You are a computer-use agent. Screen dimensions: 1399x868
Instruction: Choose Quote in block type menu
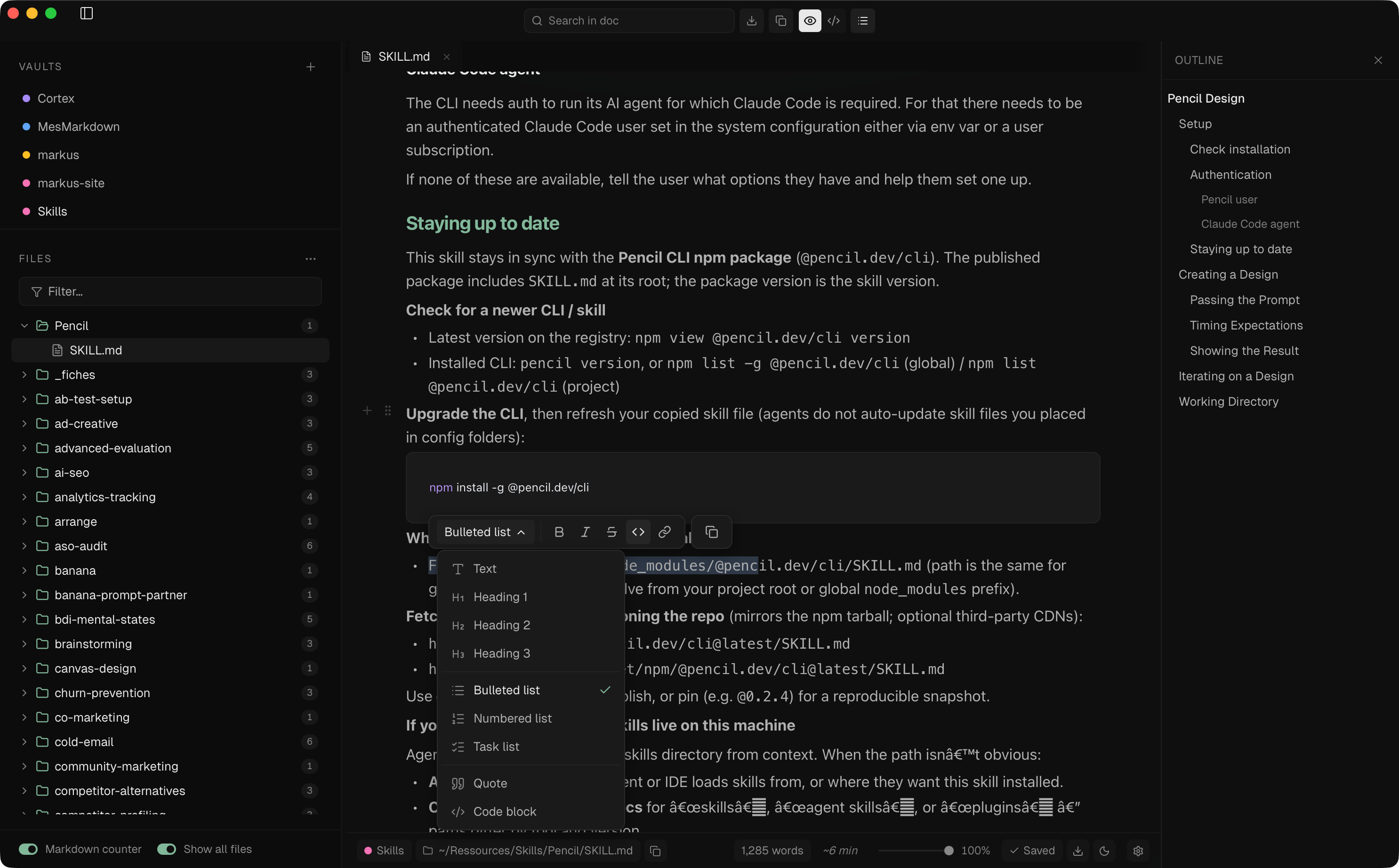pyautogui.click(x=531, y=783)
